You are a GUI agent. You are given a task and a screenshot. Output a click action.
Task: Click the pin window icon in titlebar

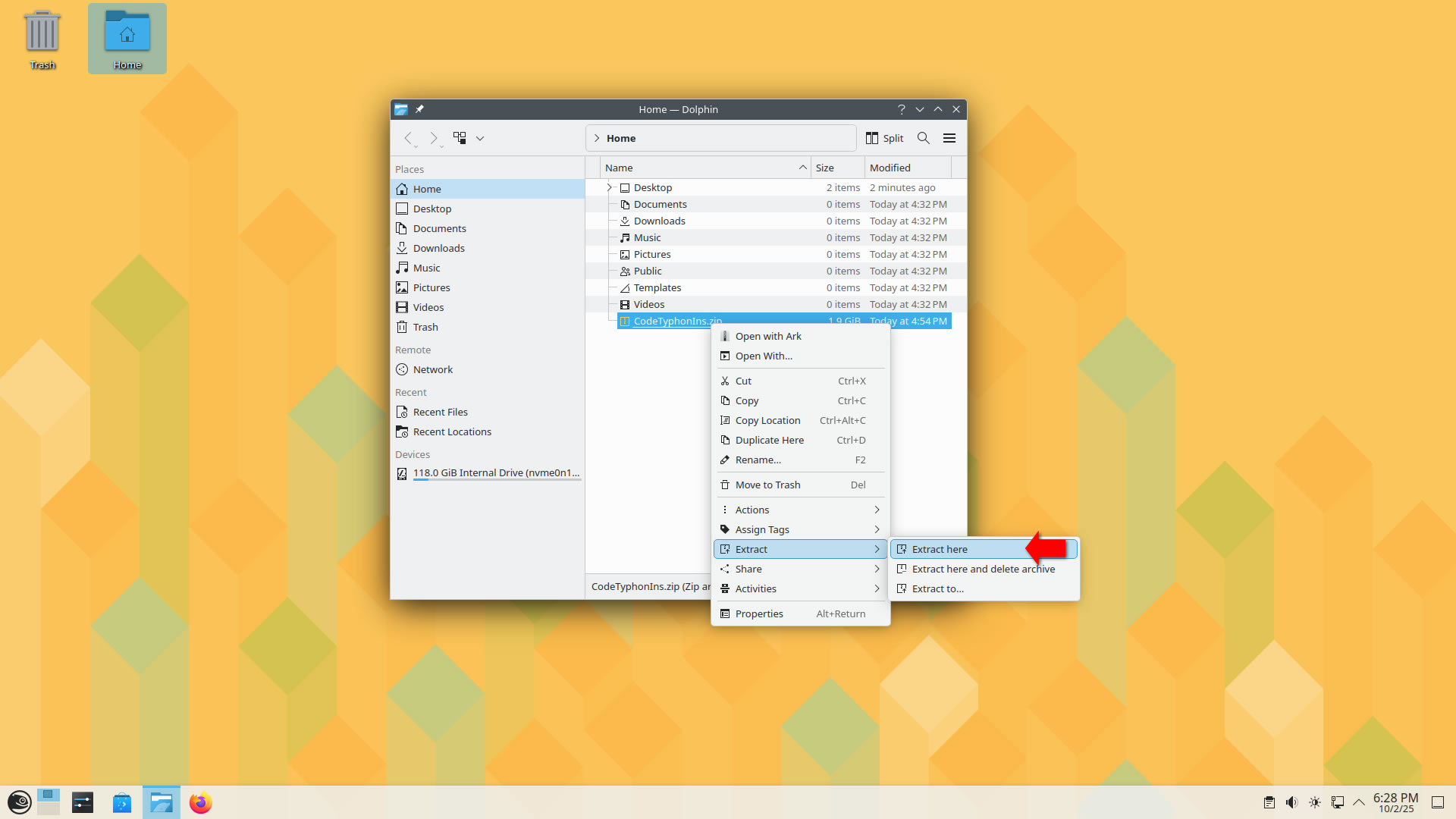click(419, 109)
